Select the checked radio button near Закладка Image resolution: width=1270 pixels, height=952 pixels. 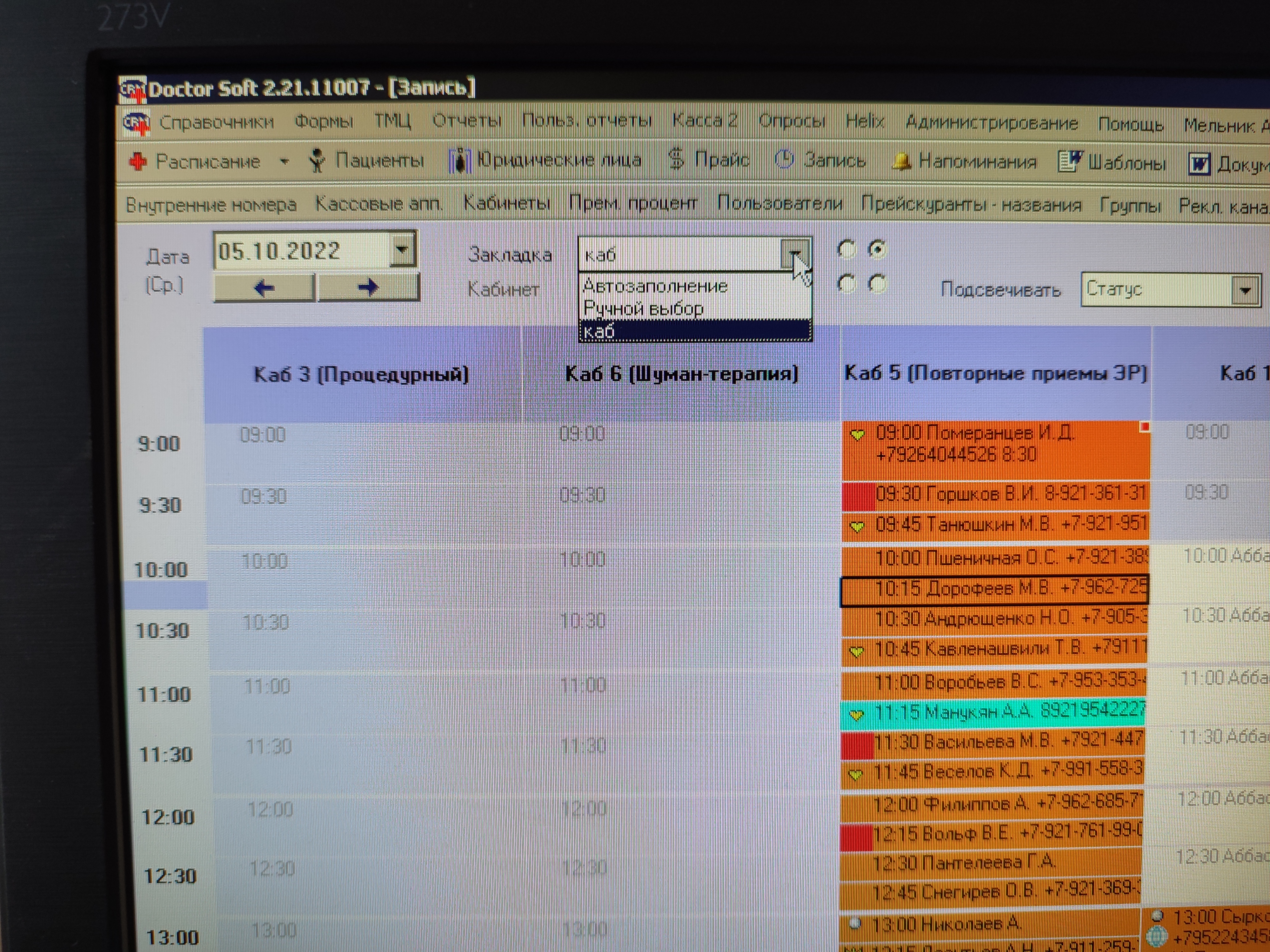click(877, 249)
